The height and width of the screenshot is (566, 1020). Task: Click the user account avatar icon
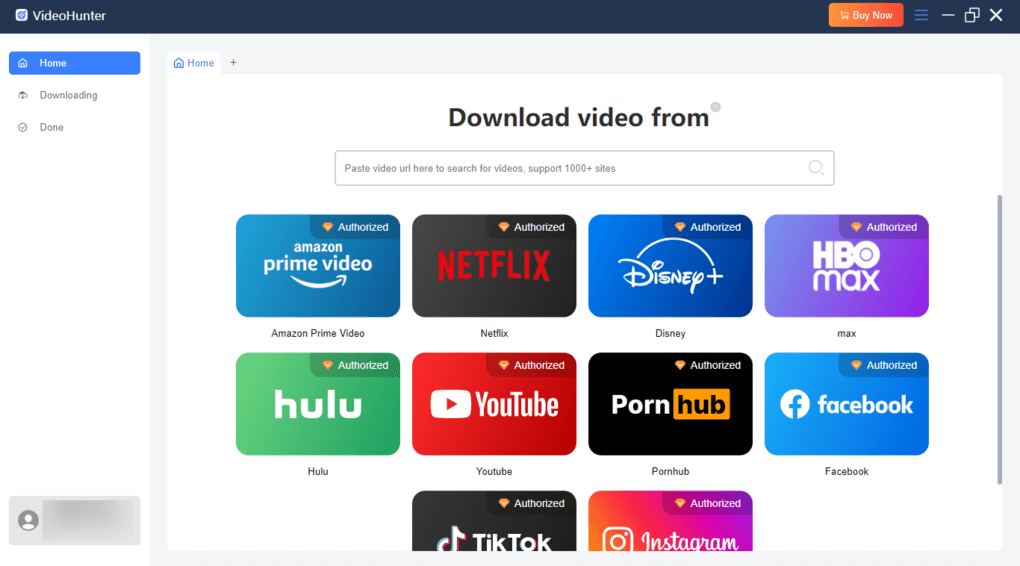tap(28, 520)
